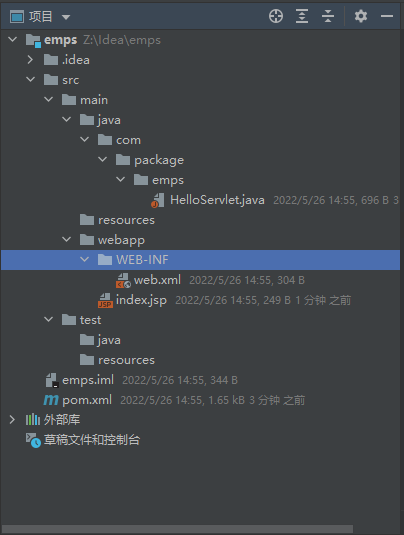Click the Expand All toolbar icon
The width and height of the screenshot is (404, 535).
coord(302,16)
